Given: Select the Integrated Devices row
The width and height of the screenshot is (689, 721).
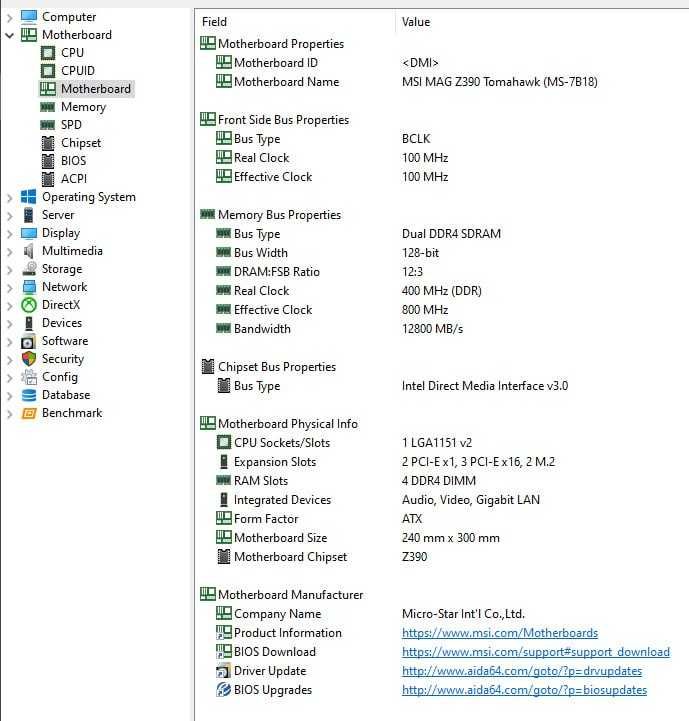Looking at the screenshot, I should [282, 500].
